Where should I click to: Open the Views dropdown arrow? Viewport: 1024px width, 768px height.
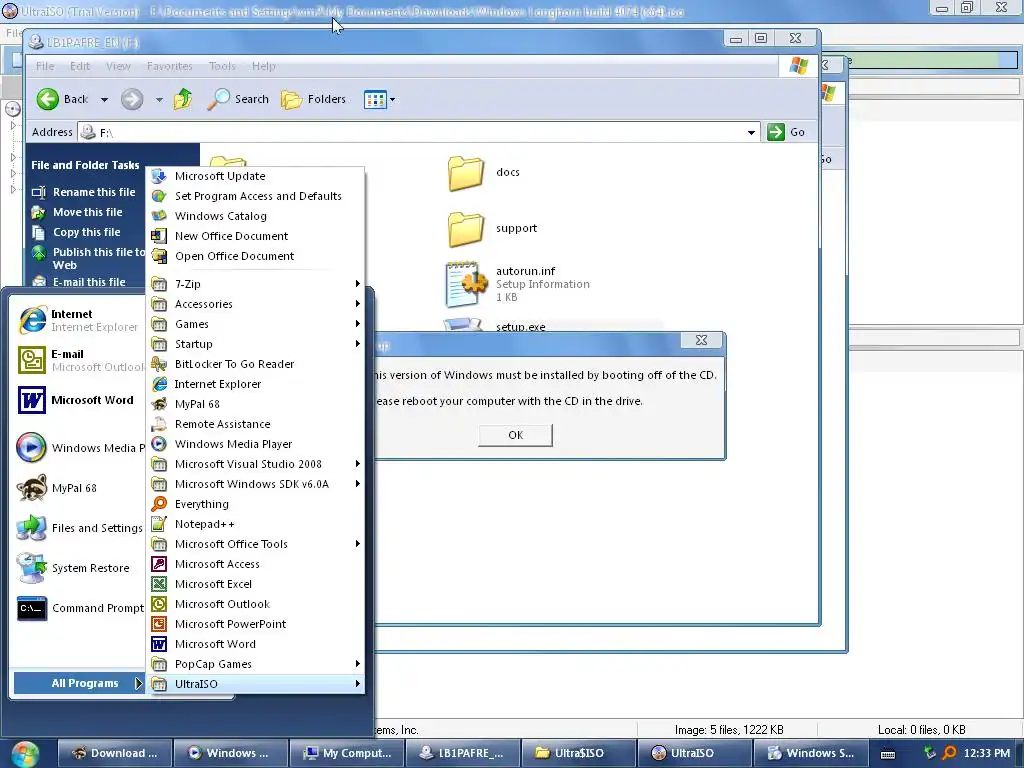tap(392, 100)
